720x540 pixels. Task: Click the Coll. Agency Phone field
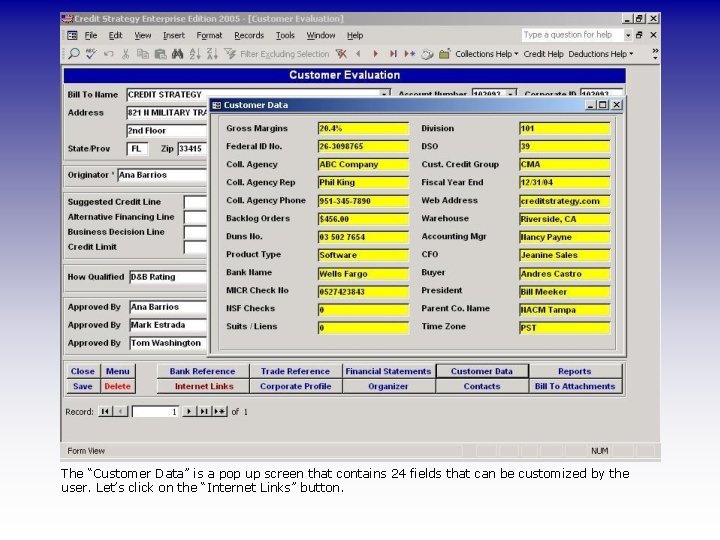pos(363,201)
